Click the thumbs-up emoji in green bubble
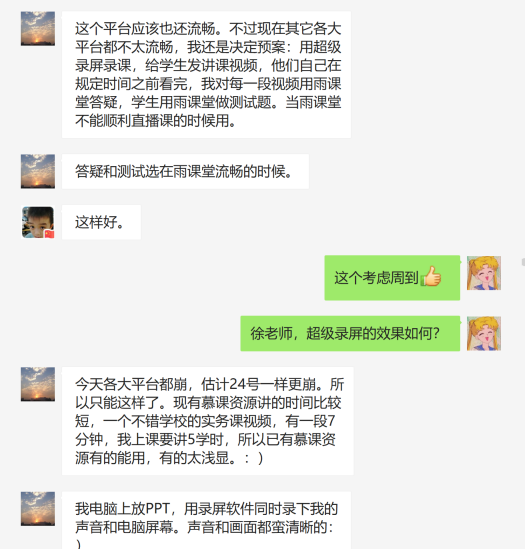 click(430, 276)
